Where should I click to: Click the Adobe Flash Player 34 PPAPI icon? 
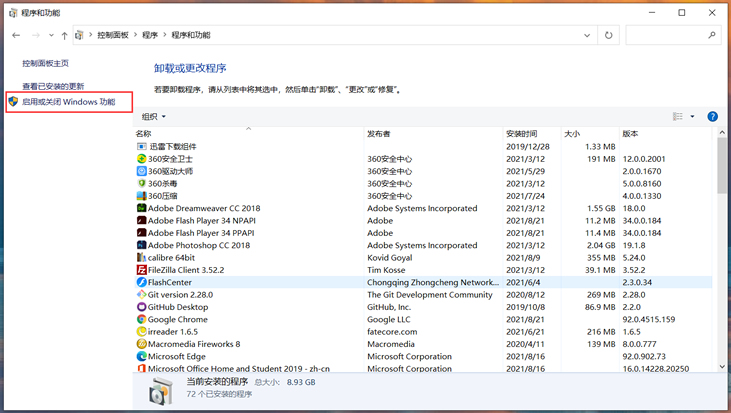(142, 233)
